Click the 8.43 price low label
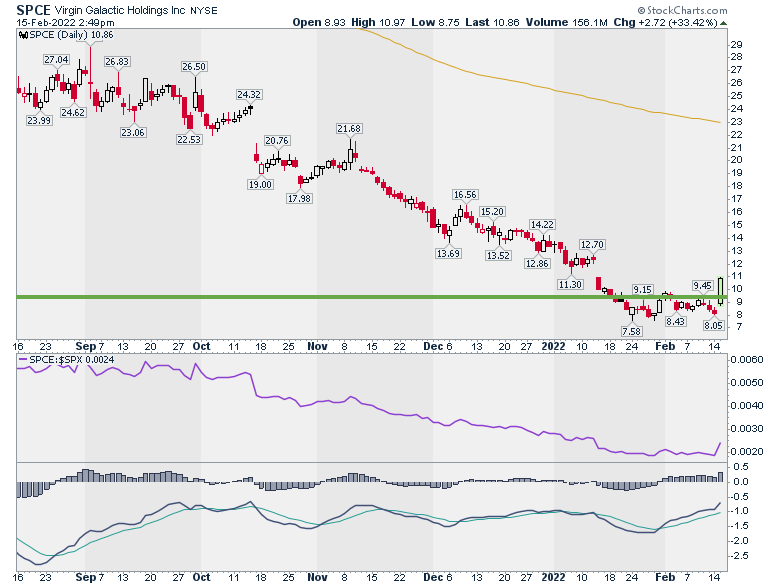The width and height of the screenshot is (780, 586). point(676,321)
